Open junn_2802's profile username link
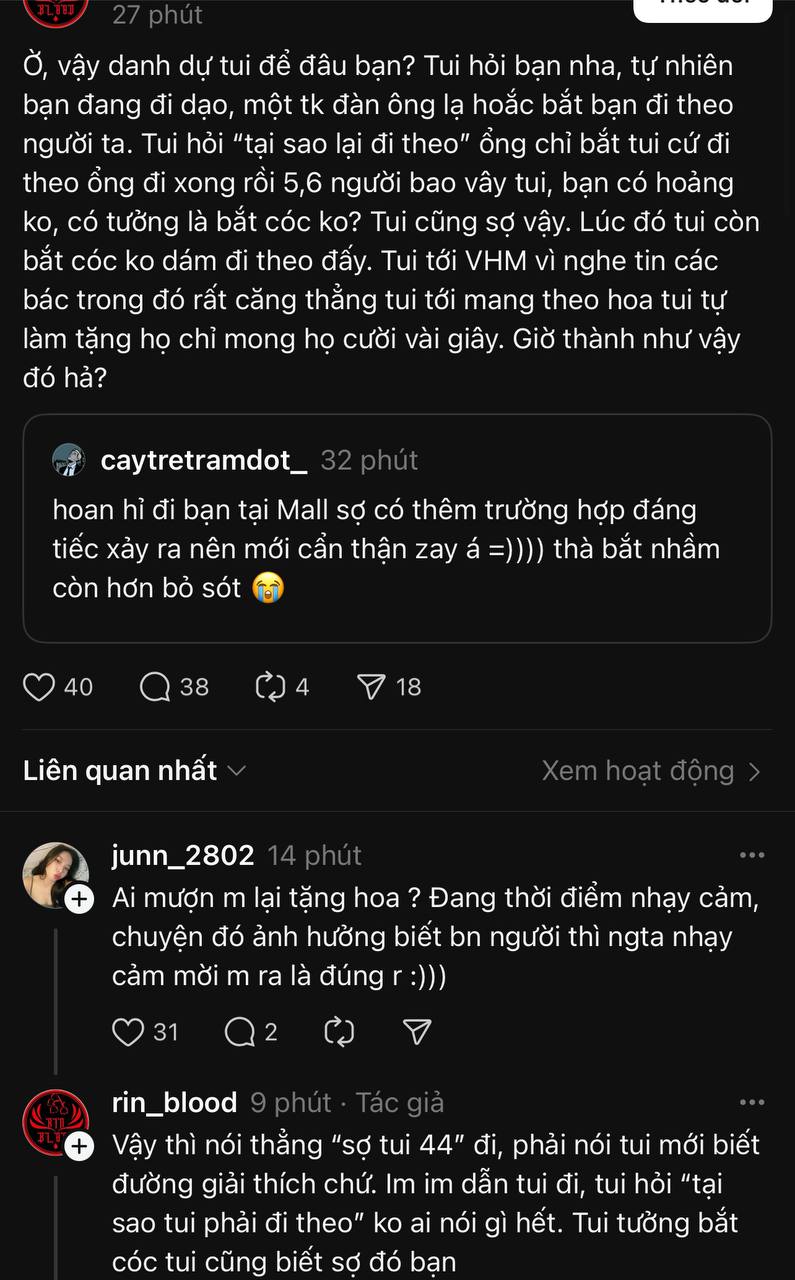Viewport: 795px width, 1280px height. tap(183, 856)
